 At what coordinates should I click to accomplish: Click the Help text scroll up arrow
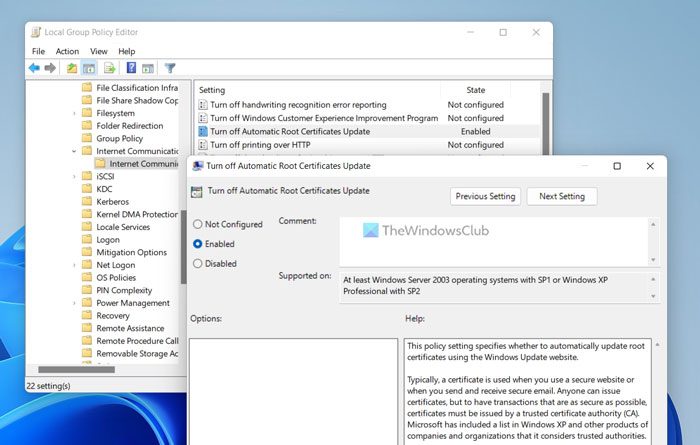pos(657,345)
